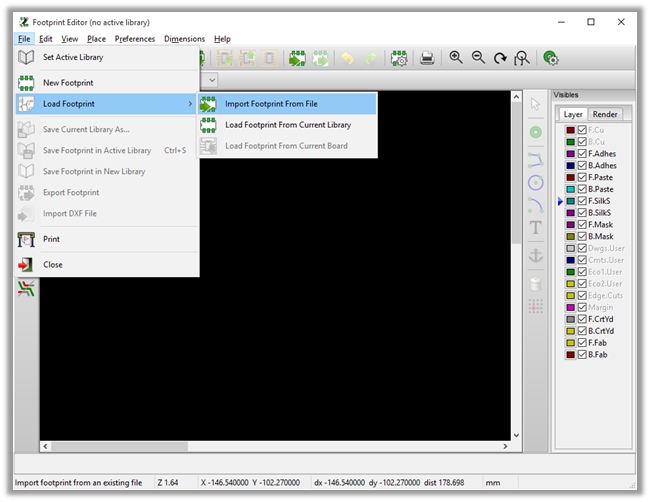Screen dimensions: 650x502
Task: Click the high contrast mode icon in left toolbar
Action: point(26,289)
